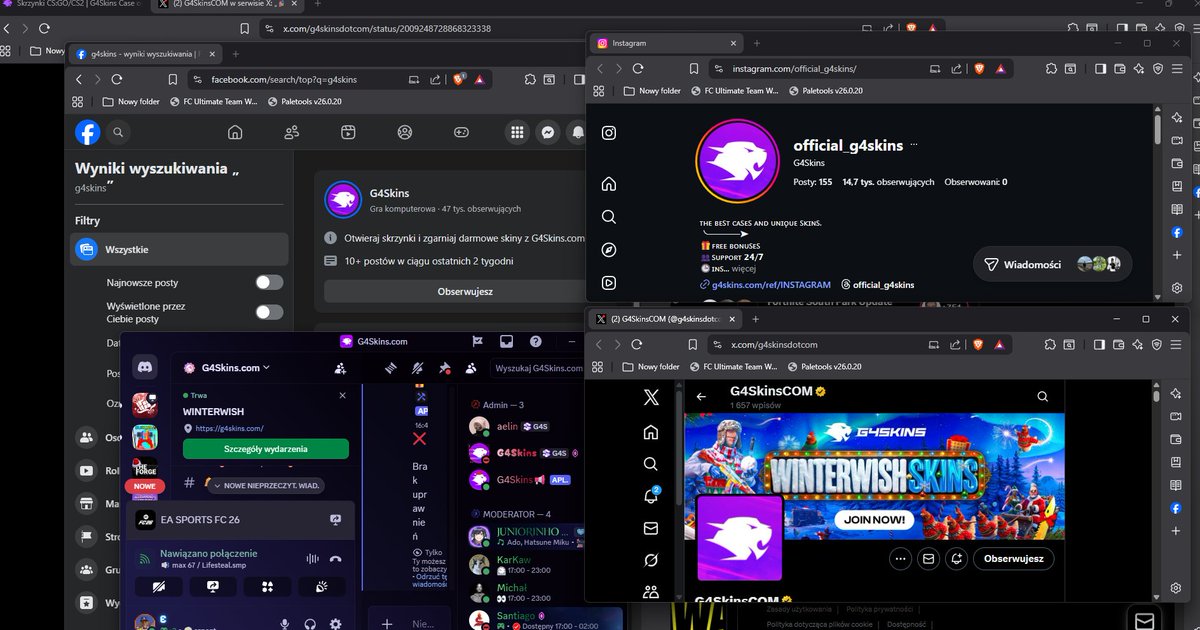Switch to Instagram browser tab
The height and width of the screenshot is (630, 1200).
(665, 43)
